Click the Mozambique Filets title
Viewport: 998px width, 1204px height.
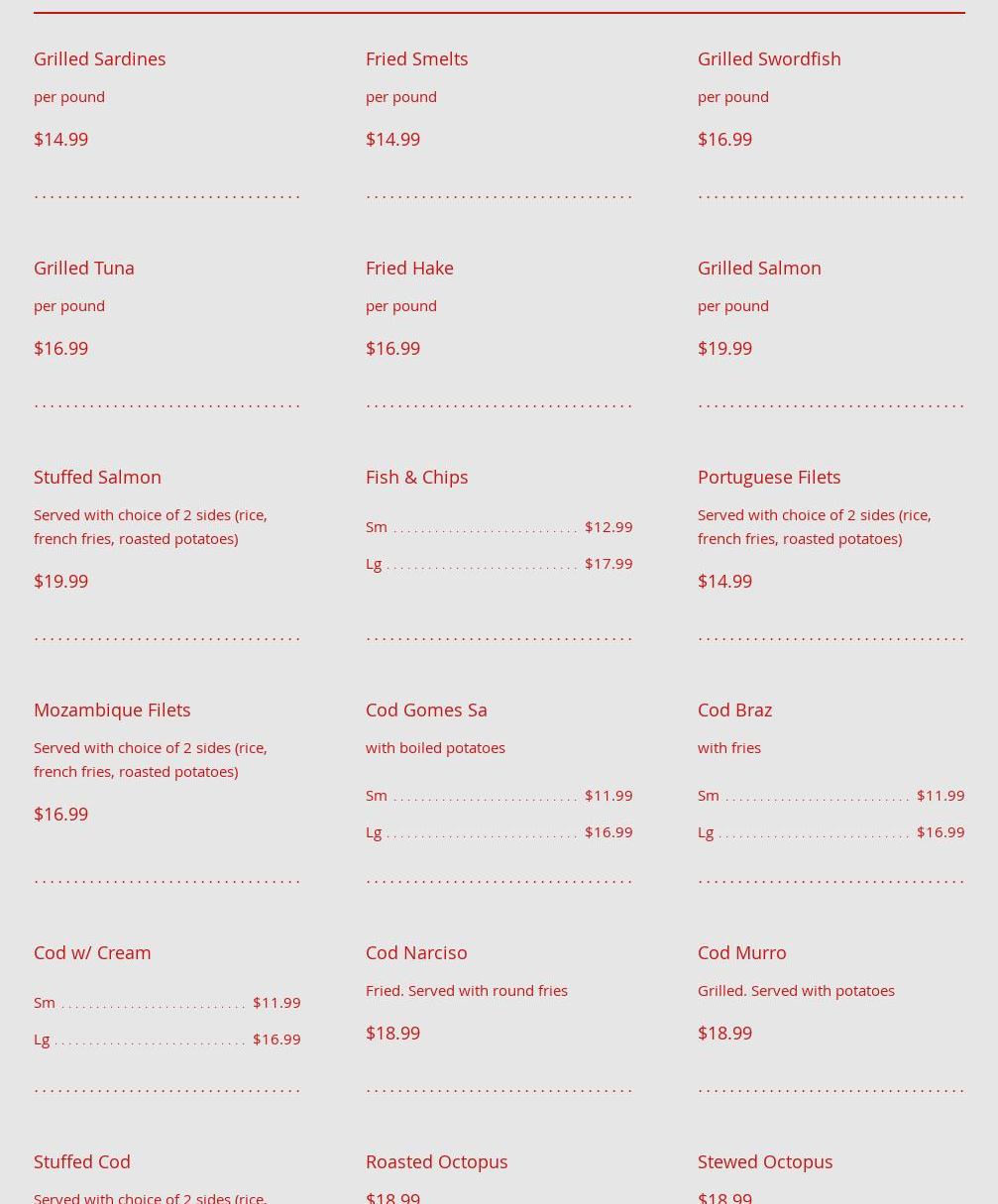pyautogui.click(x=111, y=710)
